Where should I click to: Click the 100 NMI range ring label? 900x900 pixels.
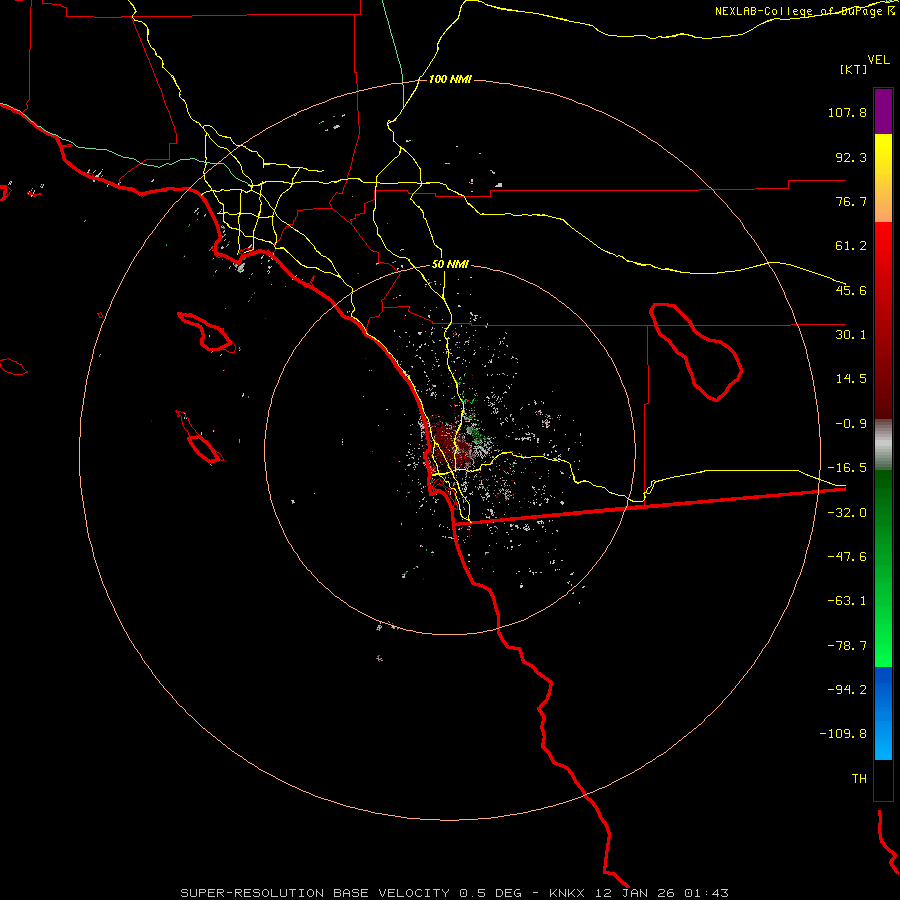(x=449, y=79)
